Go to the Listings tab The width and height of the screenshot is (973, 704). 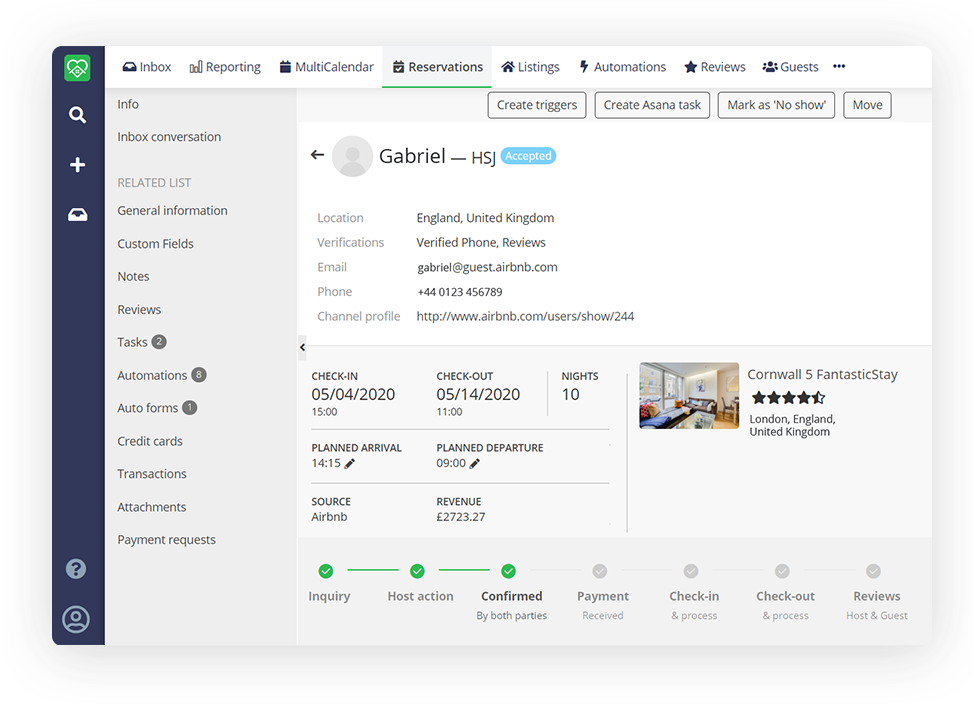[531, 67]
